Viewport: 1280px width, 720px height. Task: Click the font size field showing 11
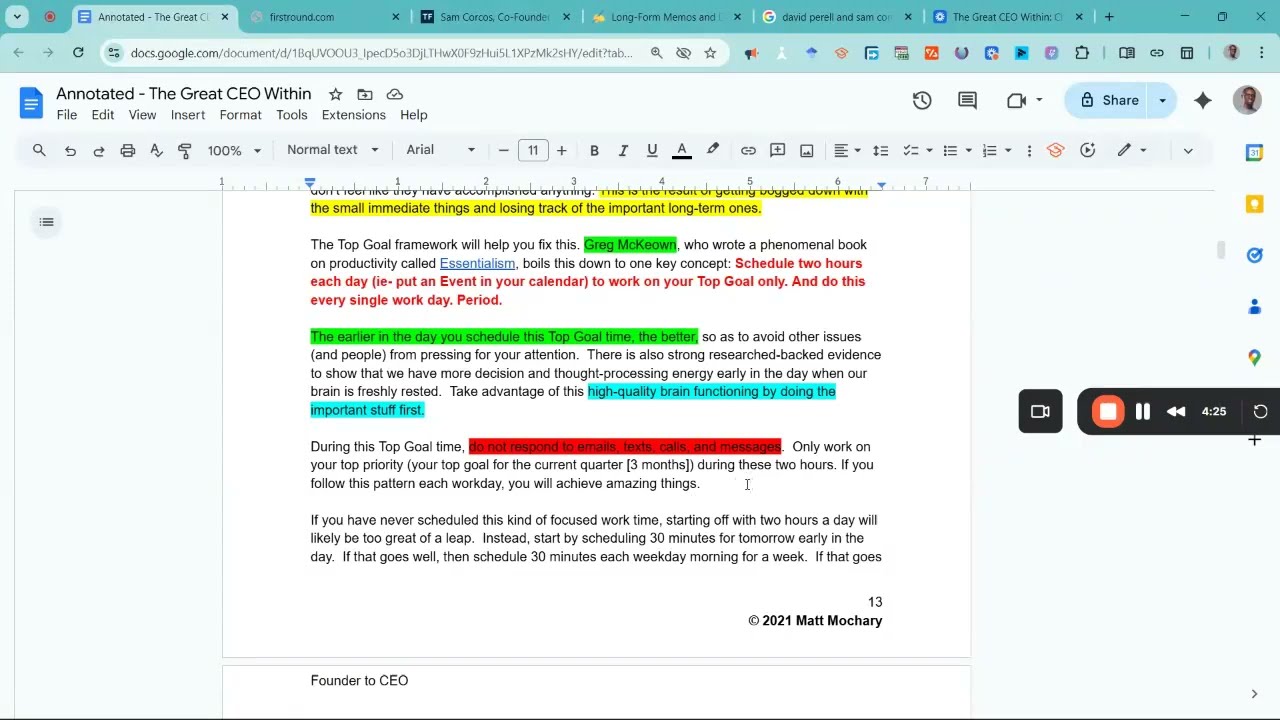click(533, 150)
